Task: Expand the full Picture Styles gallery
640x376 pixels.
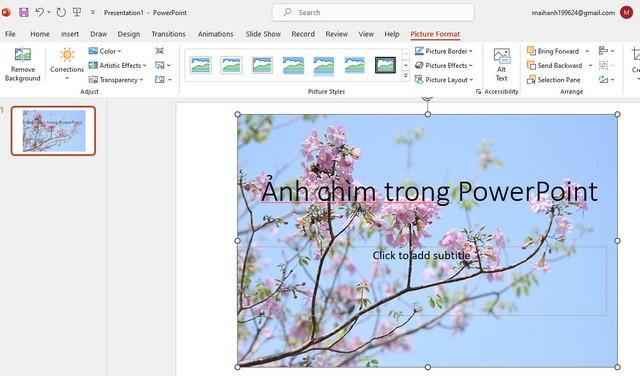Action: click(405, 76)
